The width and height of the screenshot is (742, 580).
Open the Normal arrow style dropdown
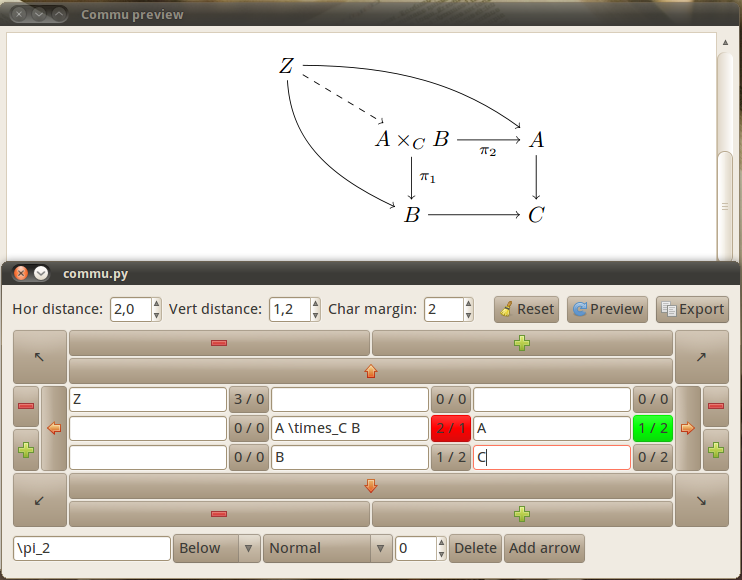pyautogui.click(x=327, y=548)
